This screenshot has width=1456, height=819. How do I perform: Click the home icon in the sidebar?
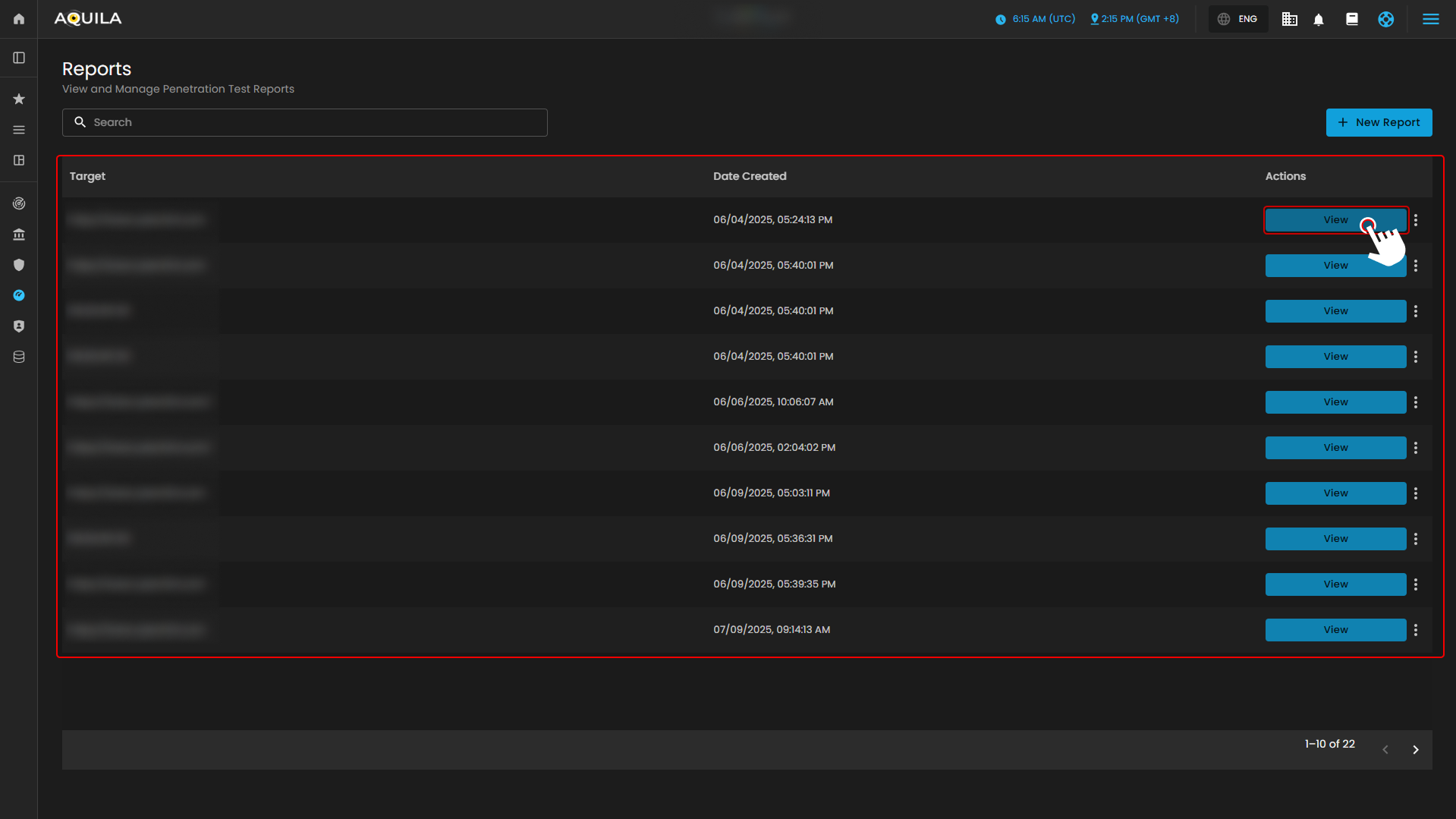pyautogui.click(x=19, y=19)
